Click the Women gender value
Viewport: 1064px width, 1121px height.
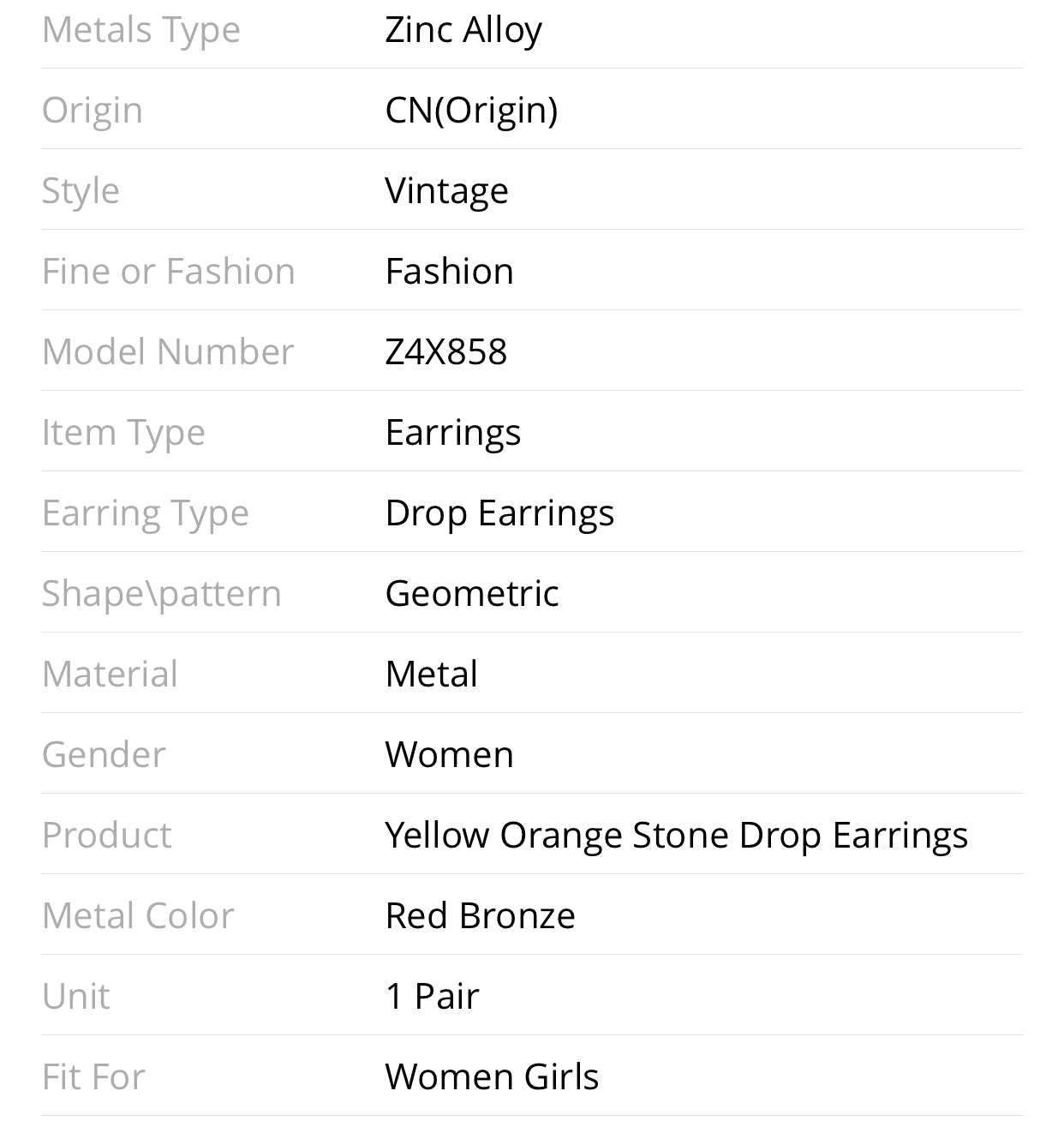(449, 755)
